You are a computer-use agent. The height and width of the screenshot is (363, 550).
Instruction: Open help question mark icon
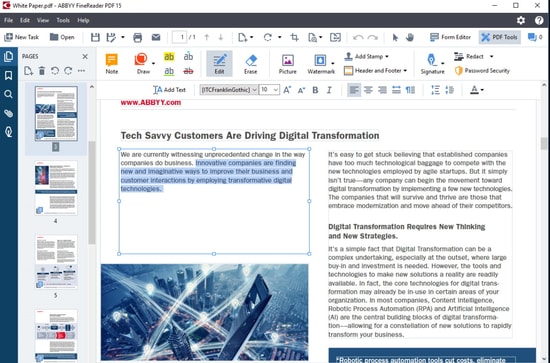click(x=539, y=20)
